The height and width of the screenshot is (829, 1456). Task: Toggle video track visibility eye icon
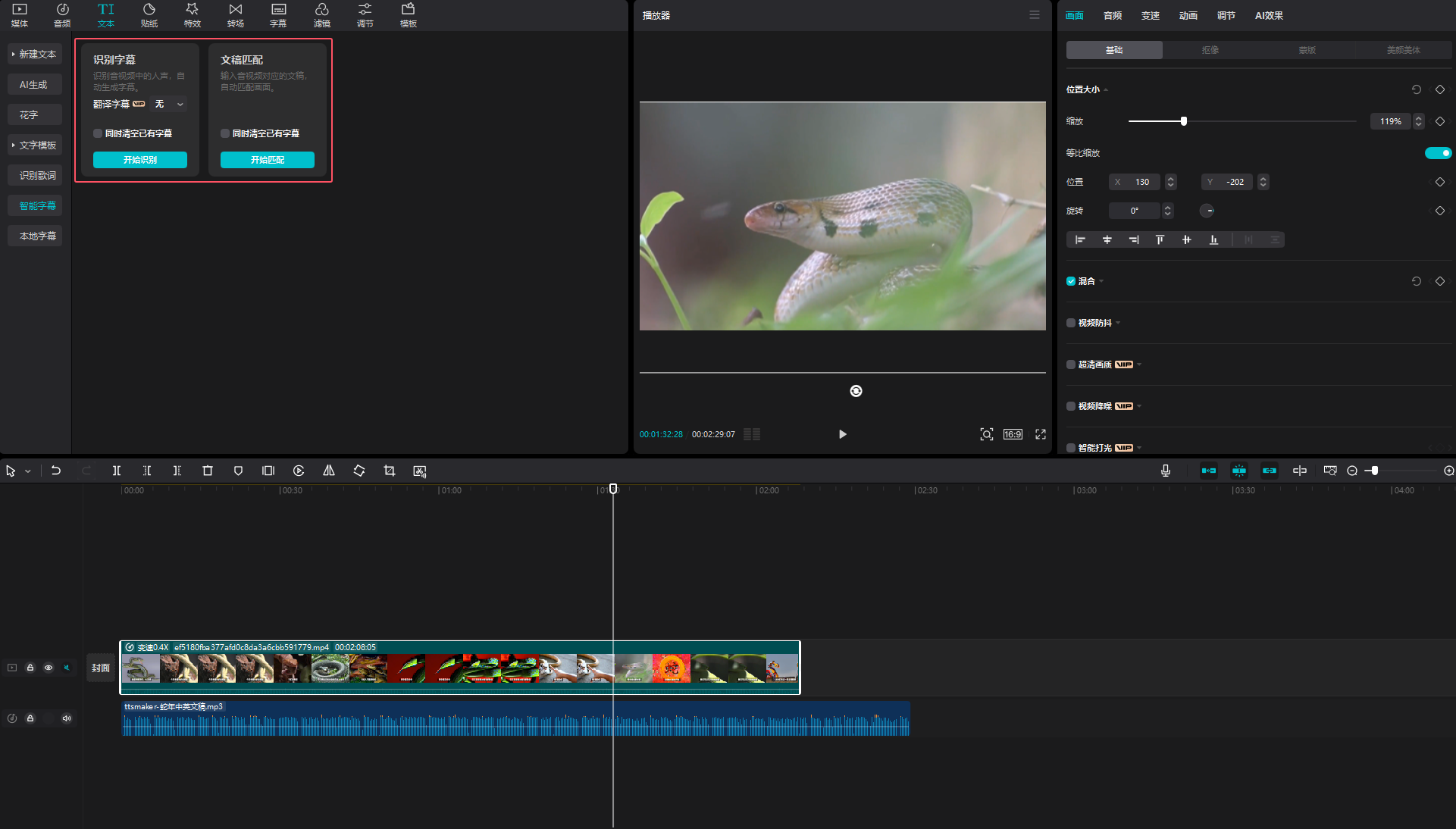pyautogui.click(x=49, y=668)
